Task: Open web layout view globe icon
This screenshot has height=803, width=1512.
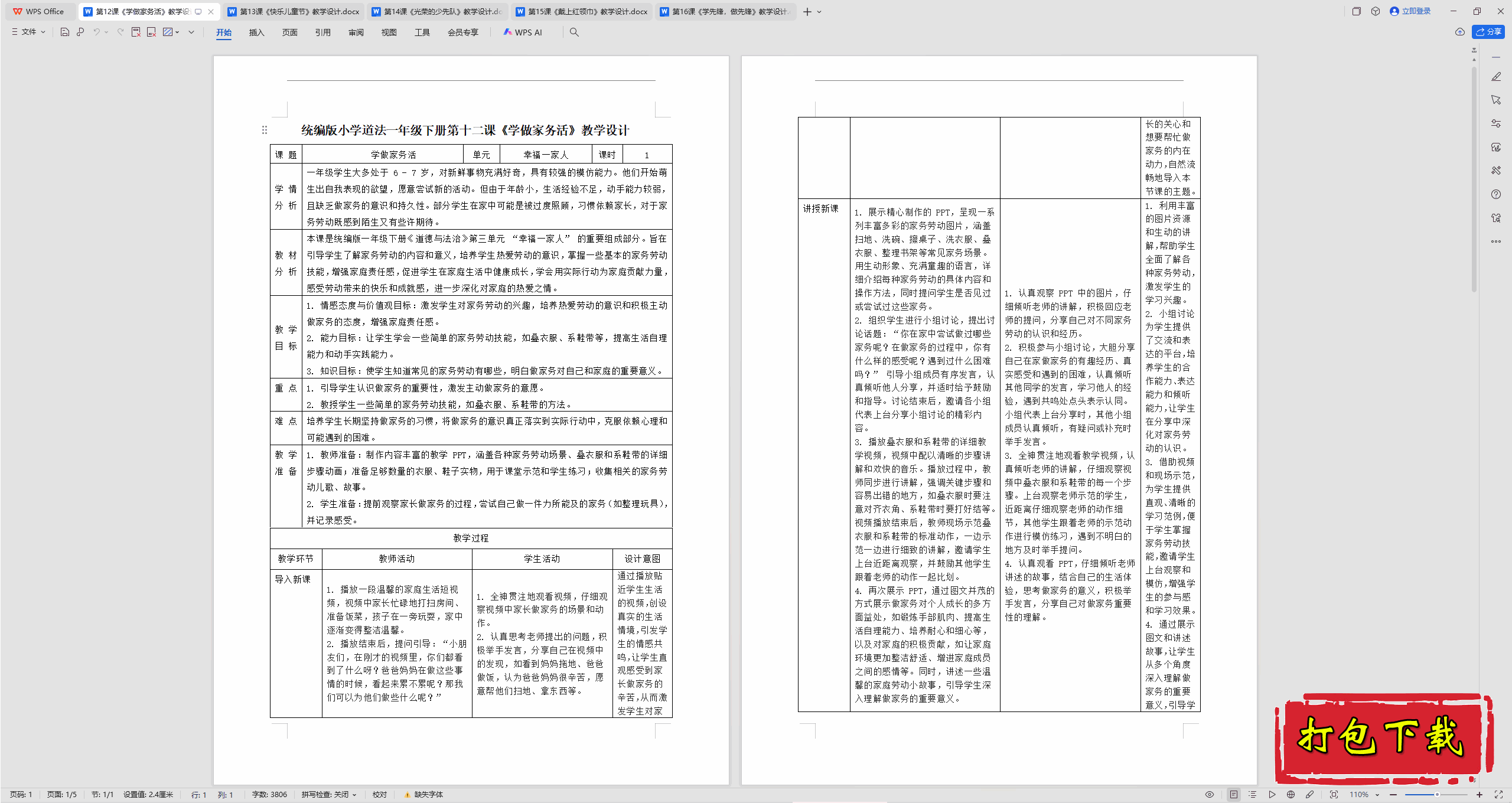Action: [1291, 795]
